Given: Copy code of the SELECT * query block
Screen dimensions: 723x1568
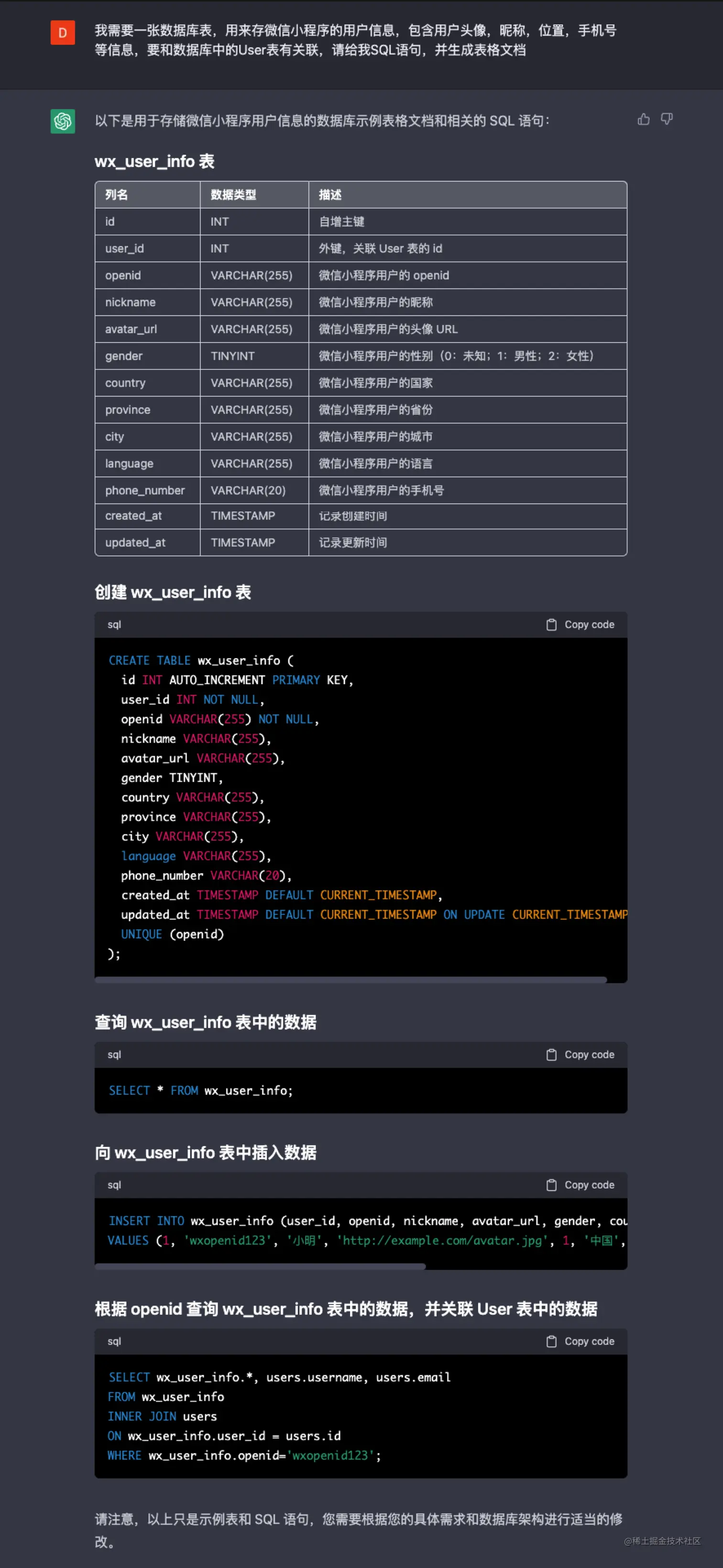Looking at the screenshot, I should (581, 1054).
